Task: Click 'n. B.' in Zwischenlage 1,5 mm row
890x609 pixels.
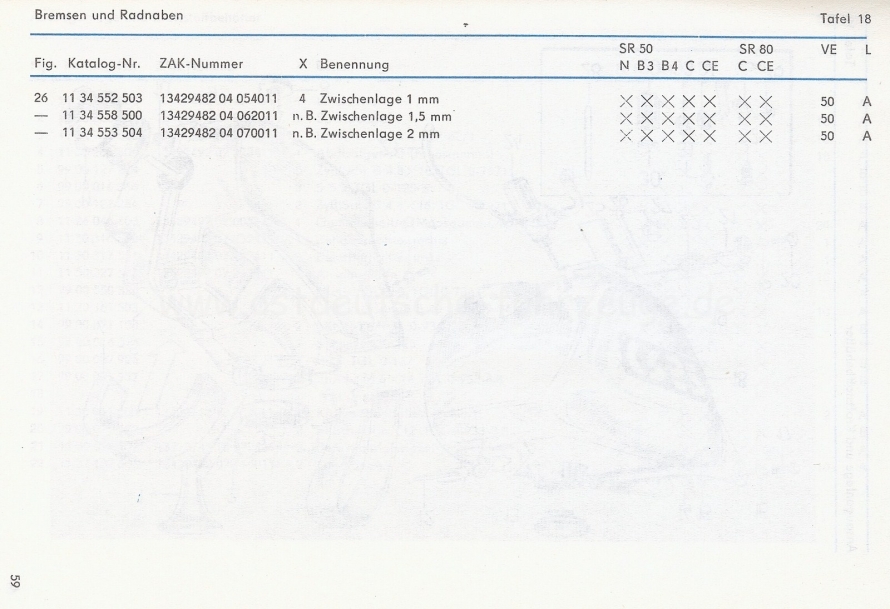Action: tap(304, 116)
